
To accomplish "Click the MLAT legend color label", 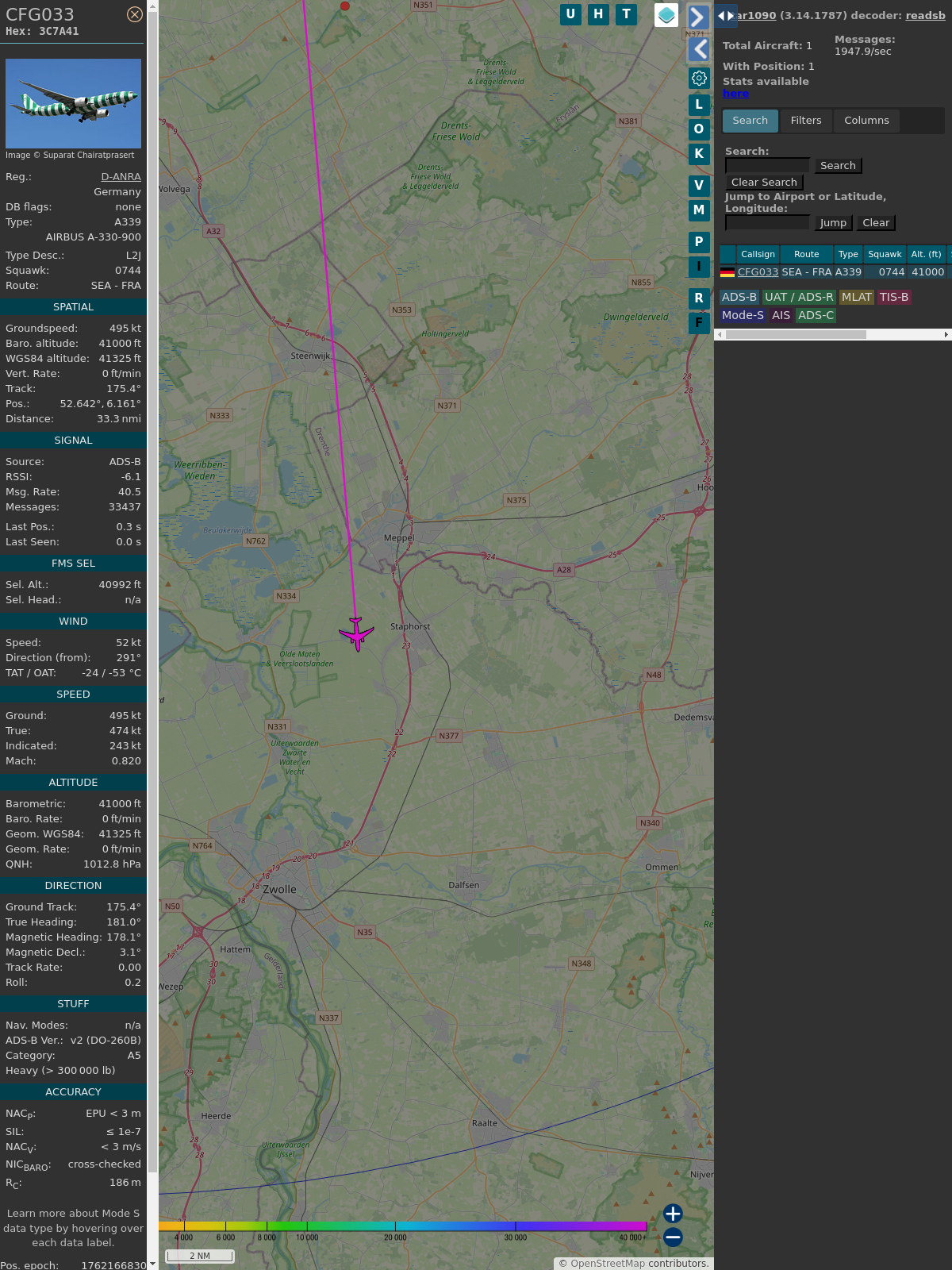I will pyautogui.click(x=857, y=297).
